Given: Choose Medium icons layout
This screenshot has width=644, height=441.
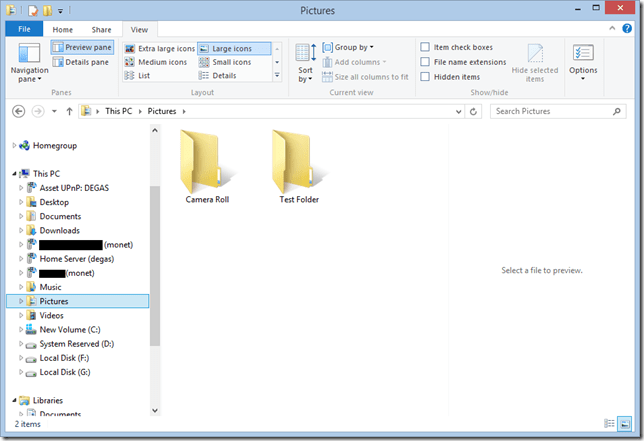Looking at the screenshot, I should [x=156, y=62].
